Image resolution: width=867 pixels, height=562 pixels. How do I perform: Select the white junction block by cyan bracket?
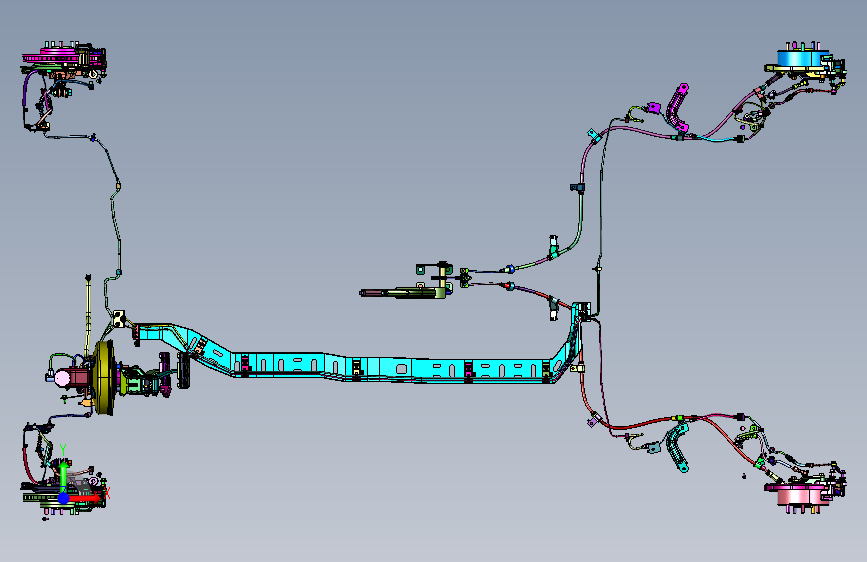click(x=119, y=319)
